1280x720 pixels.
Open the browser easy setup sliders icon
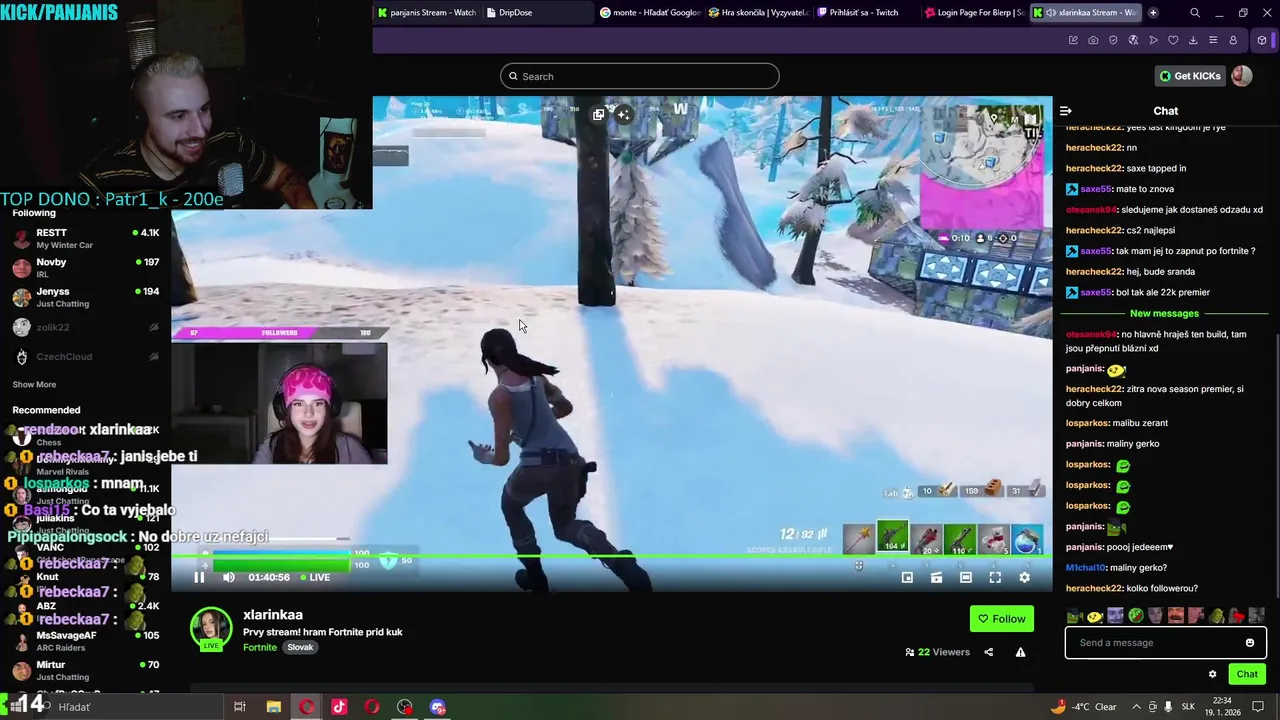coord(1213,40)
